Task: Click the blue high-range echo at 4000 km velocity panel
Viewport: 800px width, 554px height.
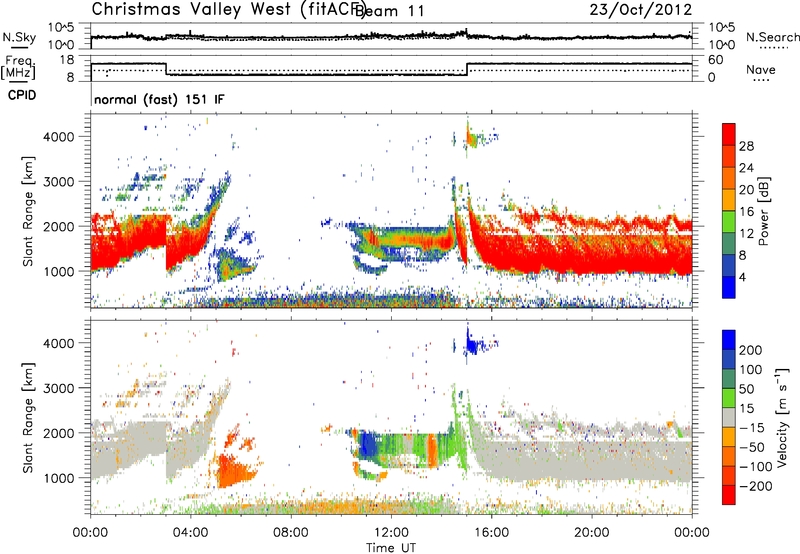Action: point(472,346)
